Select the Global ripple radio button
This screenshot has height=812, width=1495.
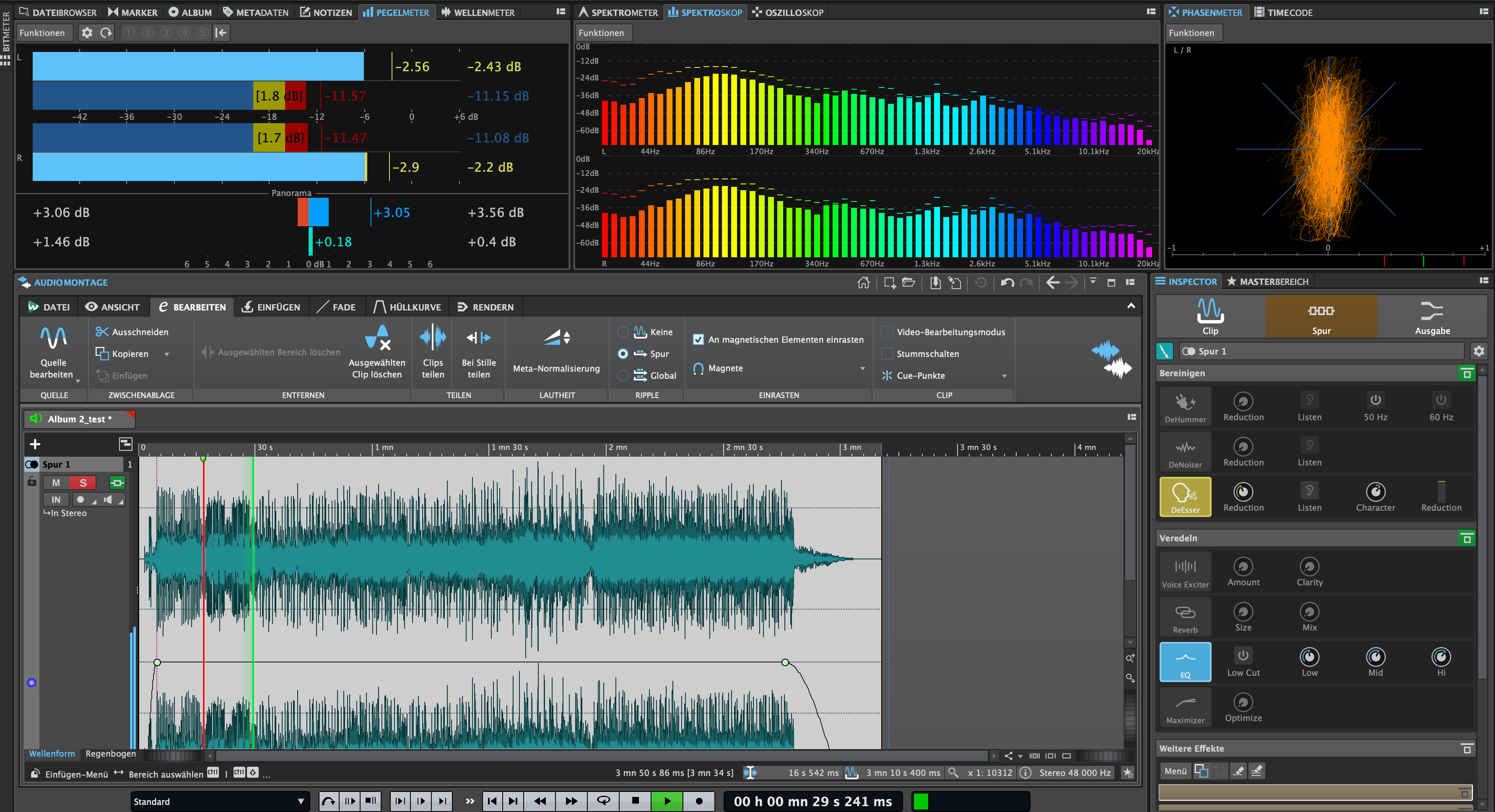point(623,375)
